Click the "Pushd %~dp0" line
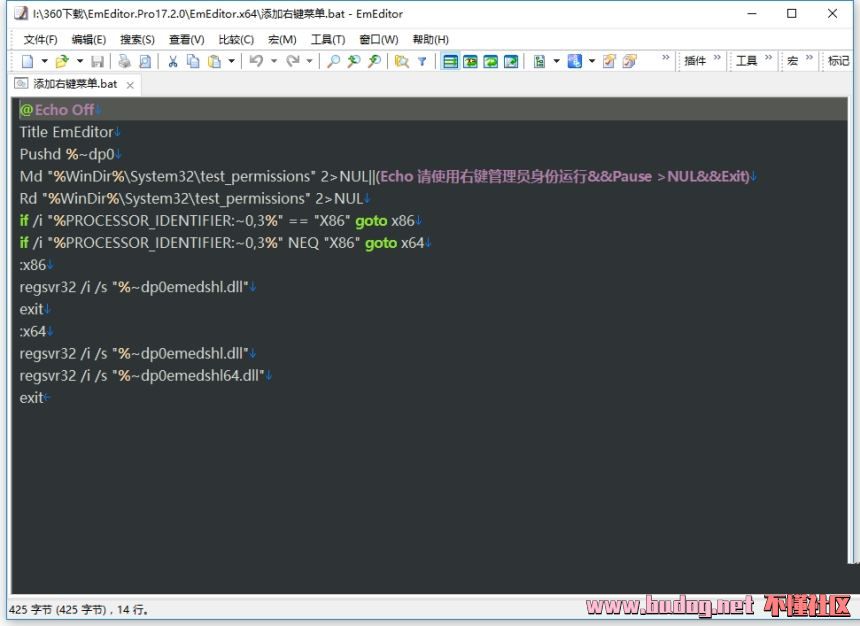Image resolution: width=860 pixels, height=626 pixels. tap(67, 154)
